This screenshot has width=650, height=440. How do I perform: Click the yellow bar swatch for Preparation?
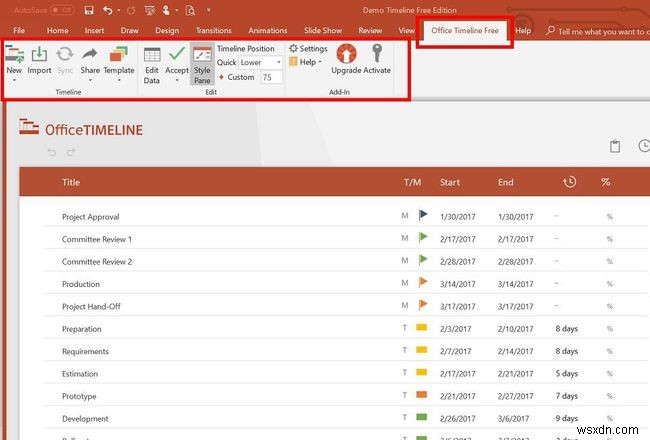(x=422, y=328)
